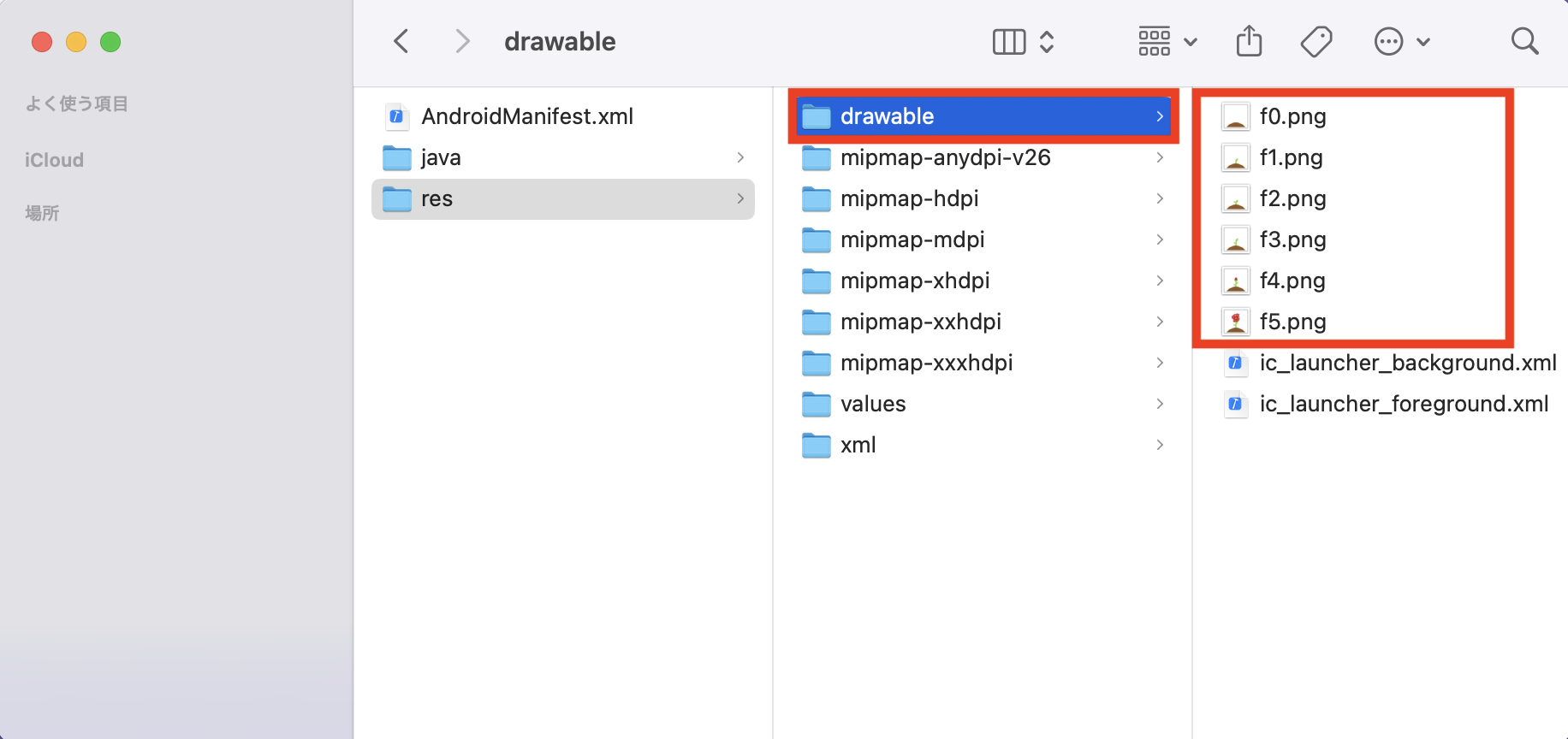The width and height of the screenshot is (1568, 739).
Task: Select the values folder
Action: point(983,404)
